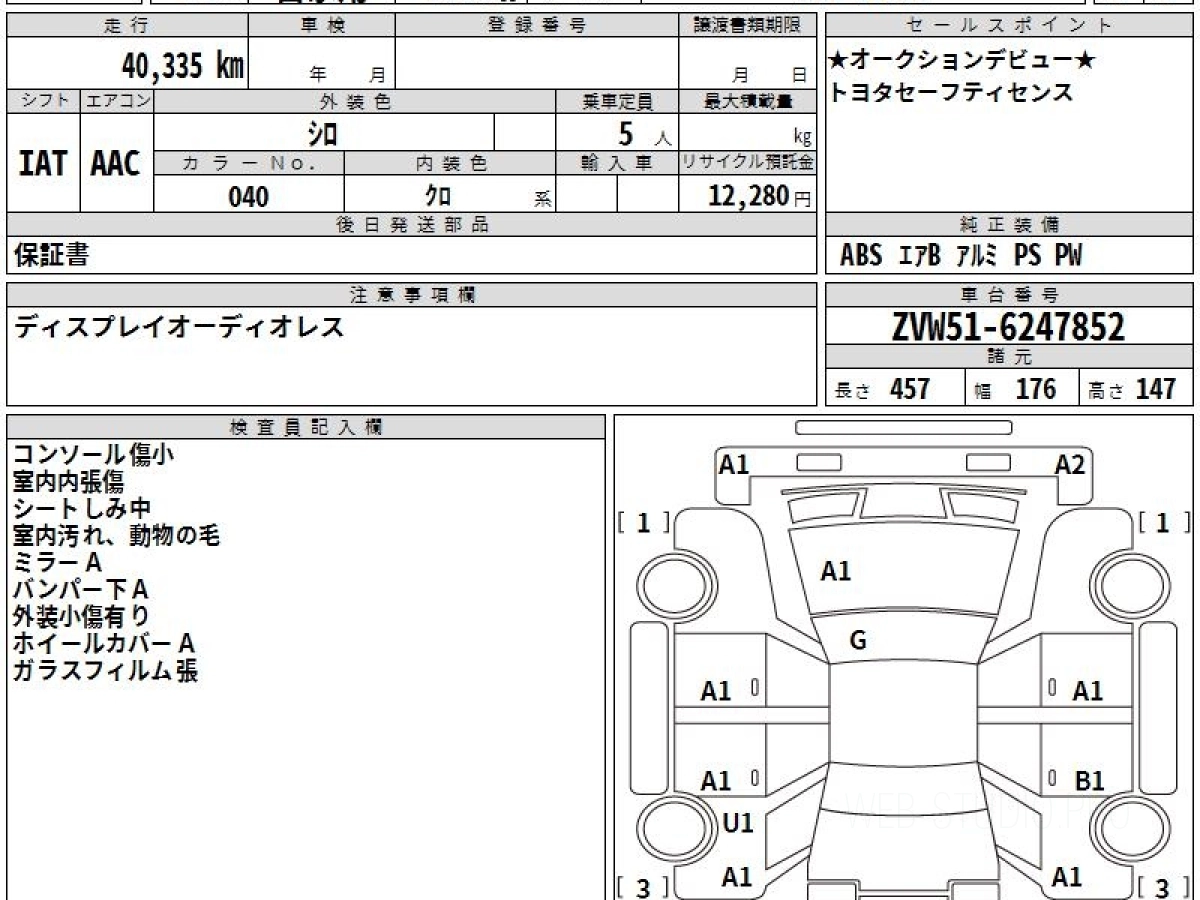Select the 保証書 later-shipped parts entry
This screenshot has height=900, width=1200.
(x=51, y=255)
